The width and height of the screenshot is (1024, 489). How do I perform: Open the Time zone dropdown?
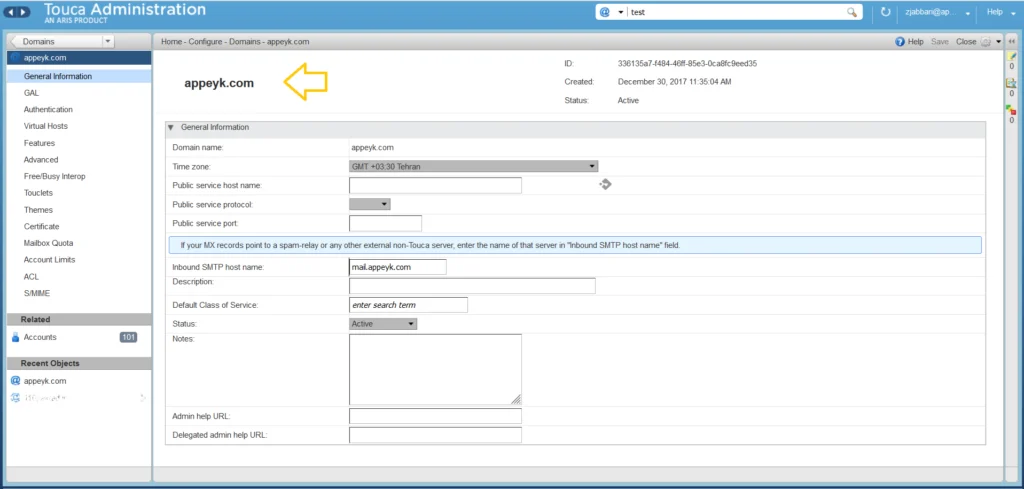point(473,166)
